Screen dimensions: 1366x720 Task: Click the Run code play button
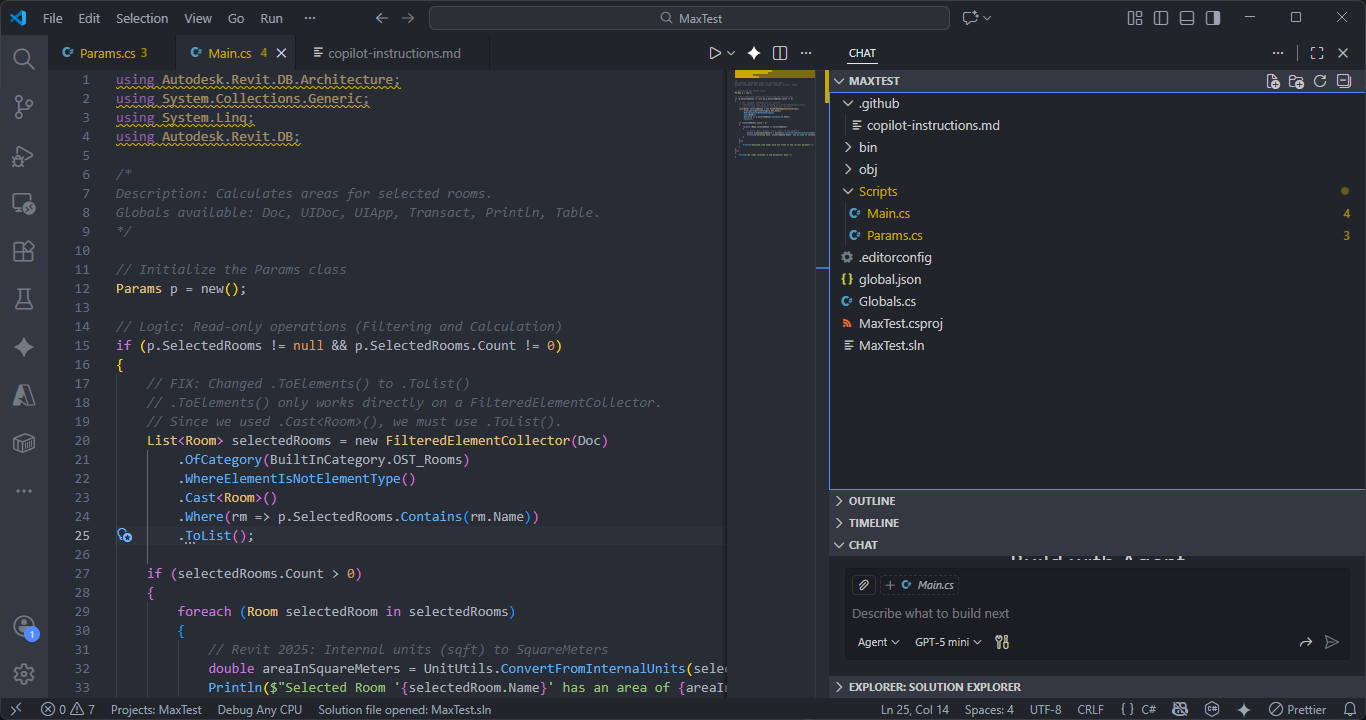click(x=714, y=53)
